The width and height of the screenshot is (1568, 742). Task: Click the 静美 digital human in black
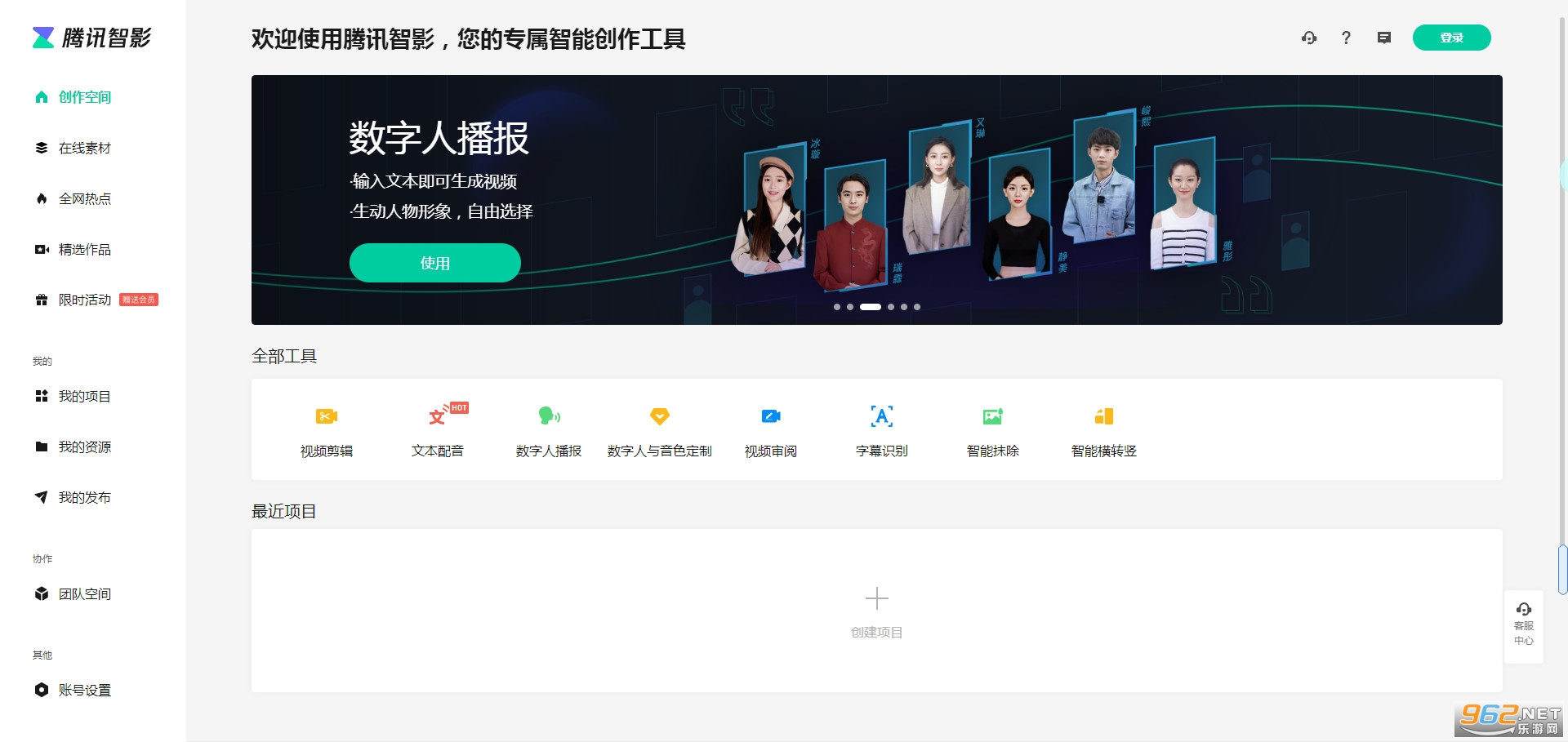click(1017, 214)
